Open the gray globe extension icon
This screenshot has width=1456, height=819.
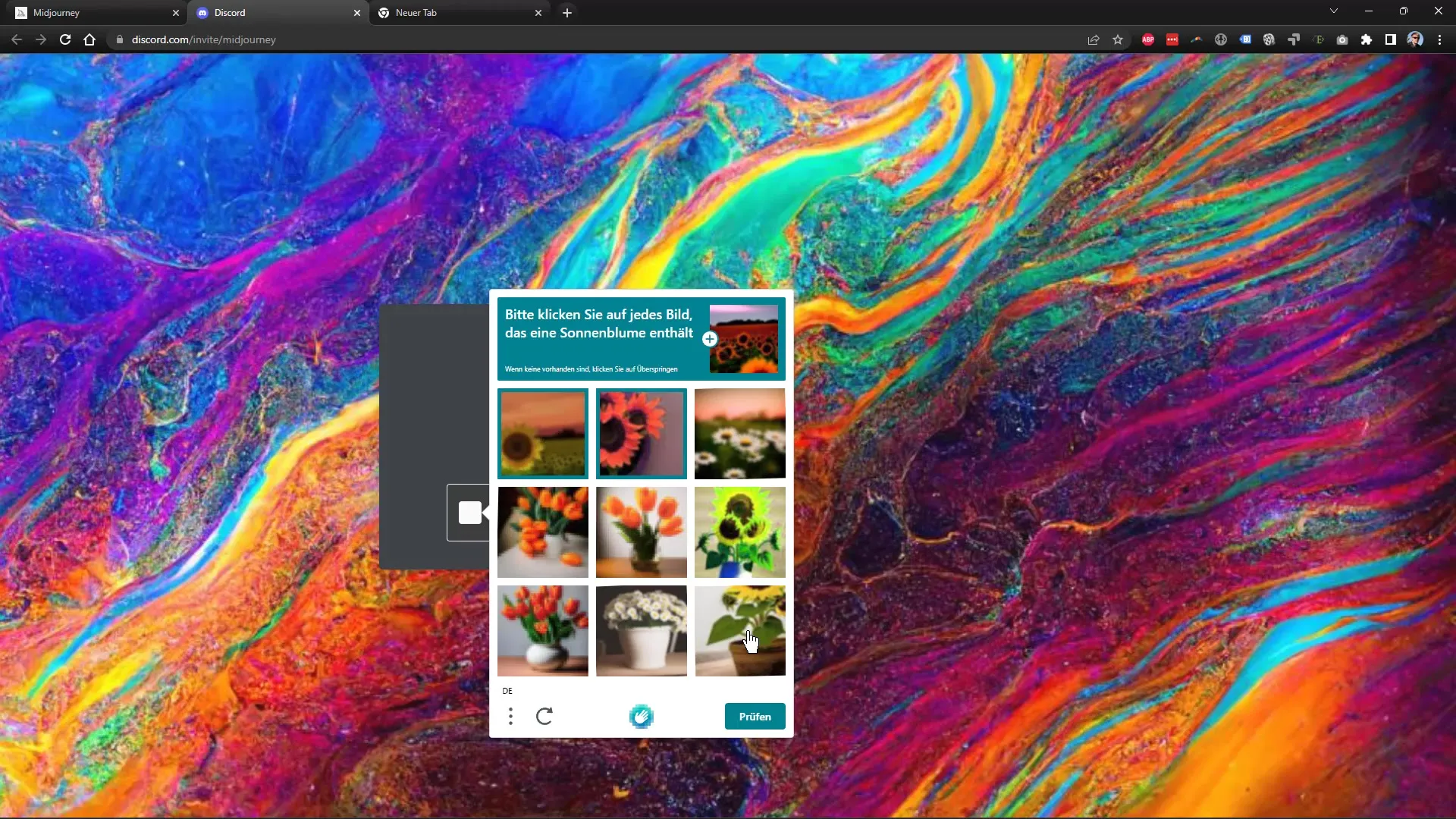[1221, 39]
